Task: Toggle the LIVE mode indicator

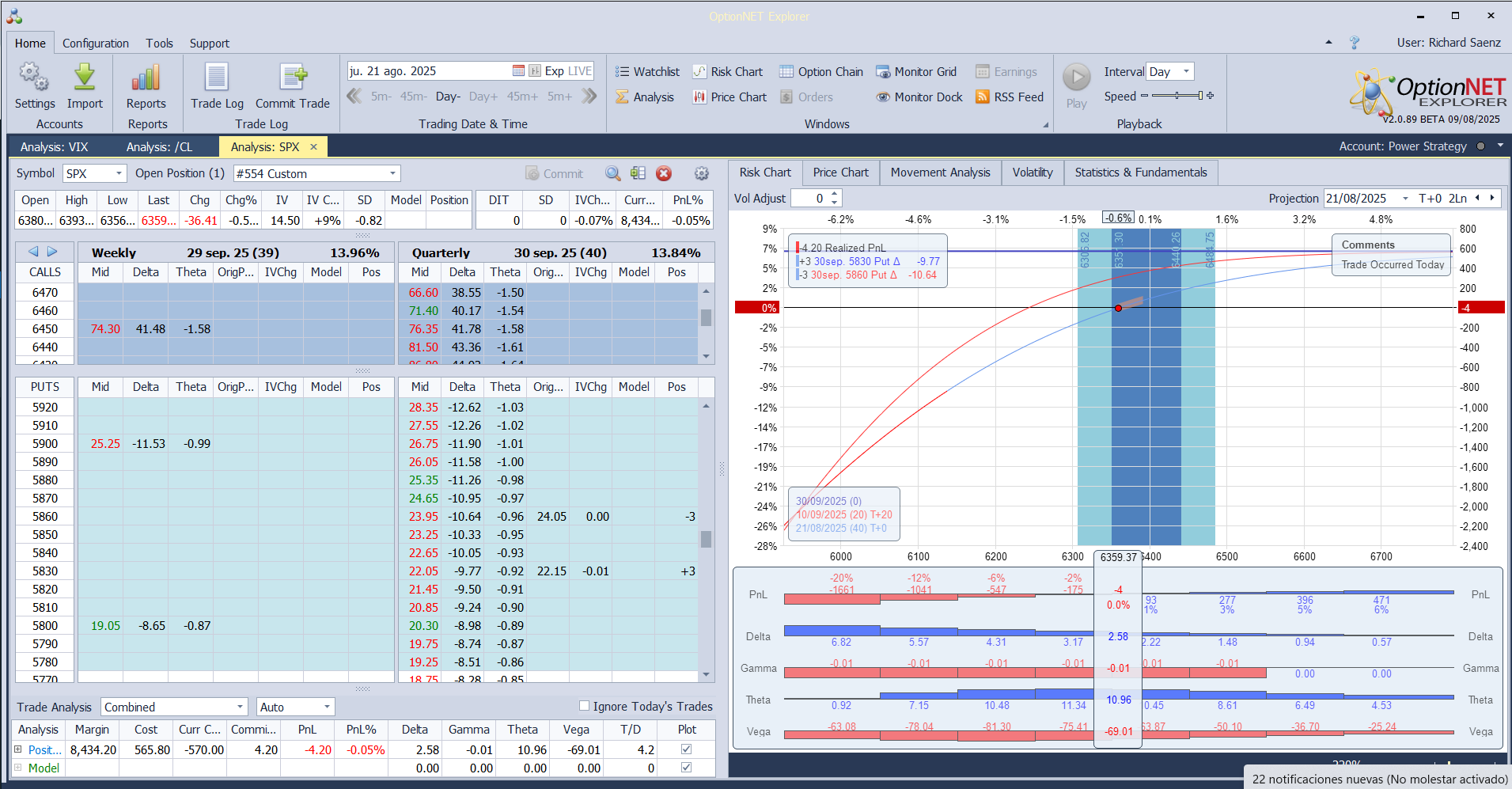Action: point(579,70)
